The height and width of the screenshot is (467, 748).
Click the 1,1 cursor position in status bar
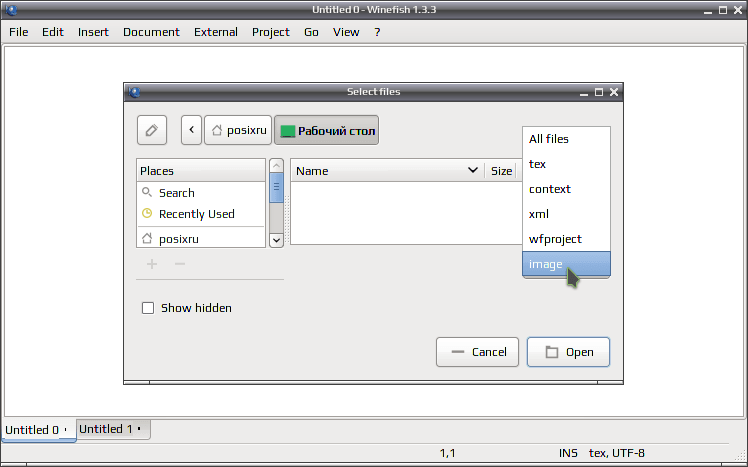447,453
